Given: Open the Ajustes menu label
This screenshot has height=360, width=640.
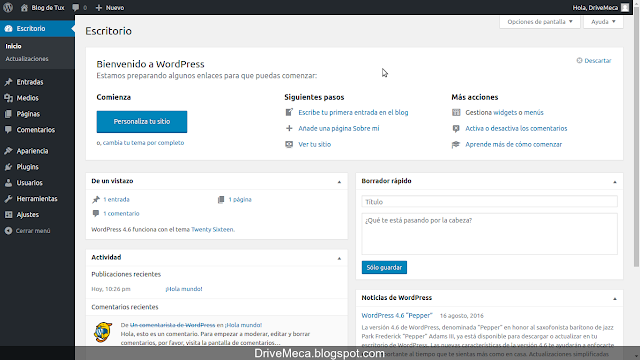Looking at the screenshot, I should click(28, 215).
